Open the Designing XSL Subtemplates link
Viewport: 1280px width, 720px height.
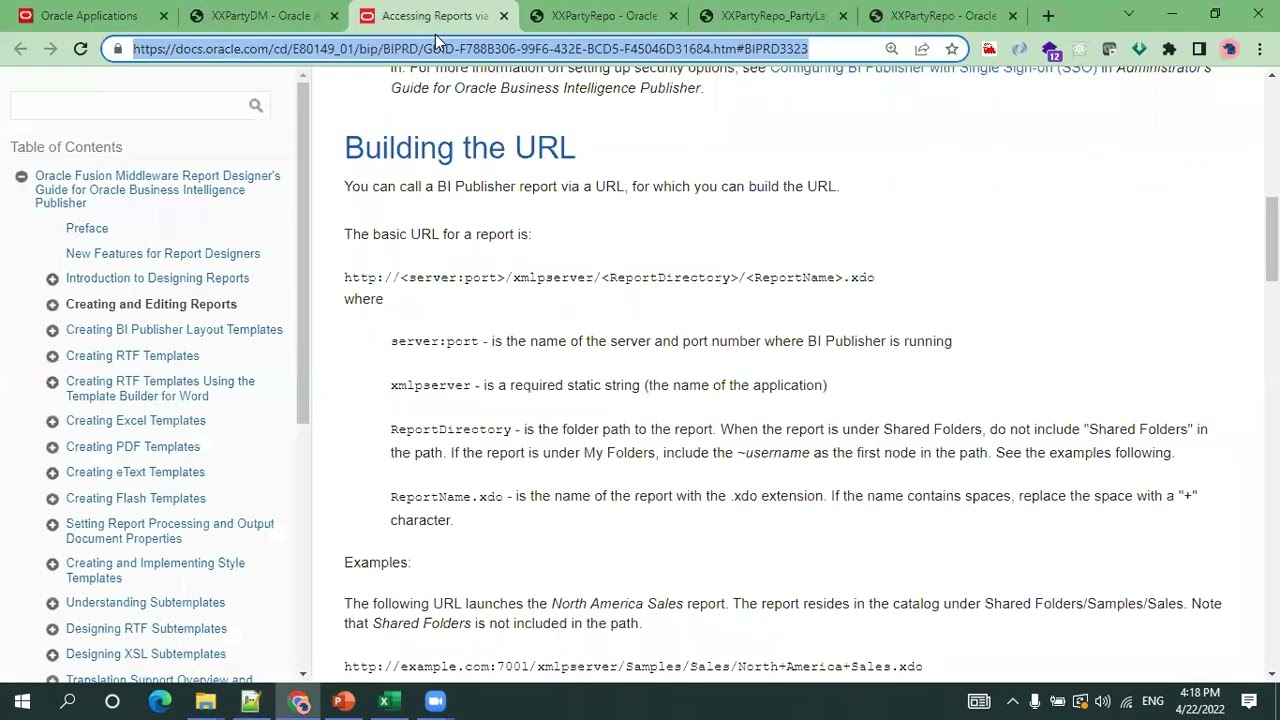click(146, 654)
